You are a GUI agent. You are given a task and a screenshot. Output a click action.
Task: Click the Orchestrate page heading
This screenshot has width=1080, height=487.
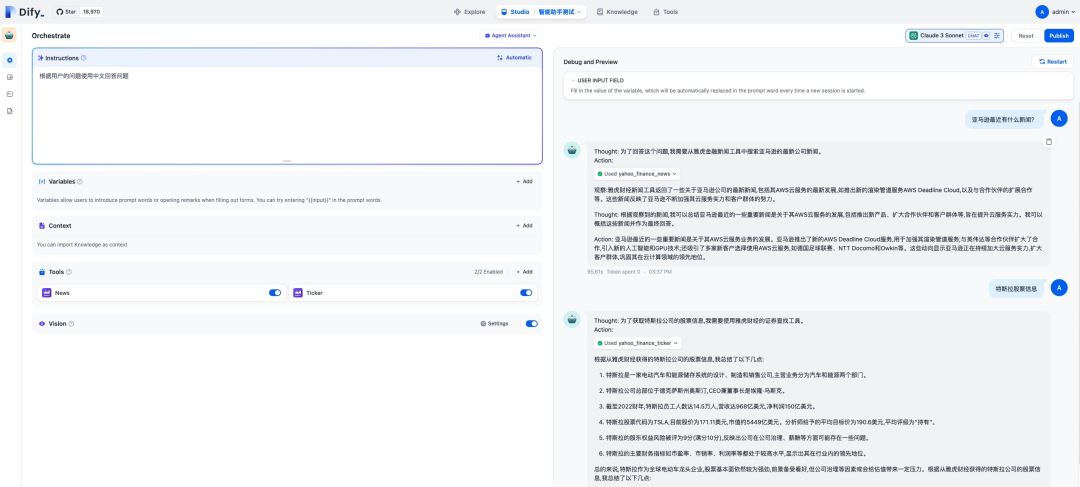51,35
